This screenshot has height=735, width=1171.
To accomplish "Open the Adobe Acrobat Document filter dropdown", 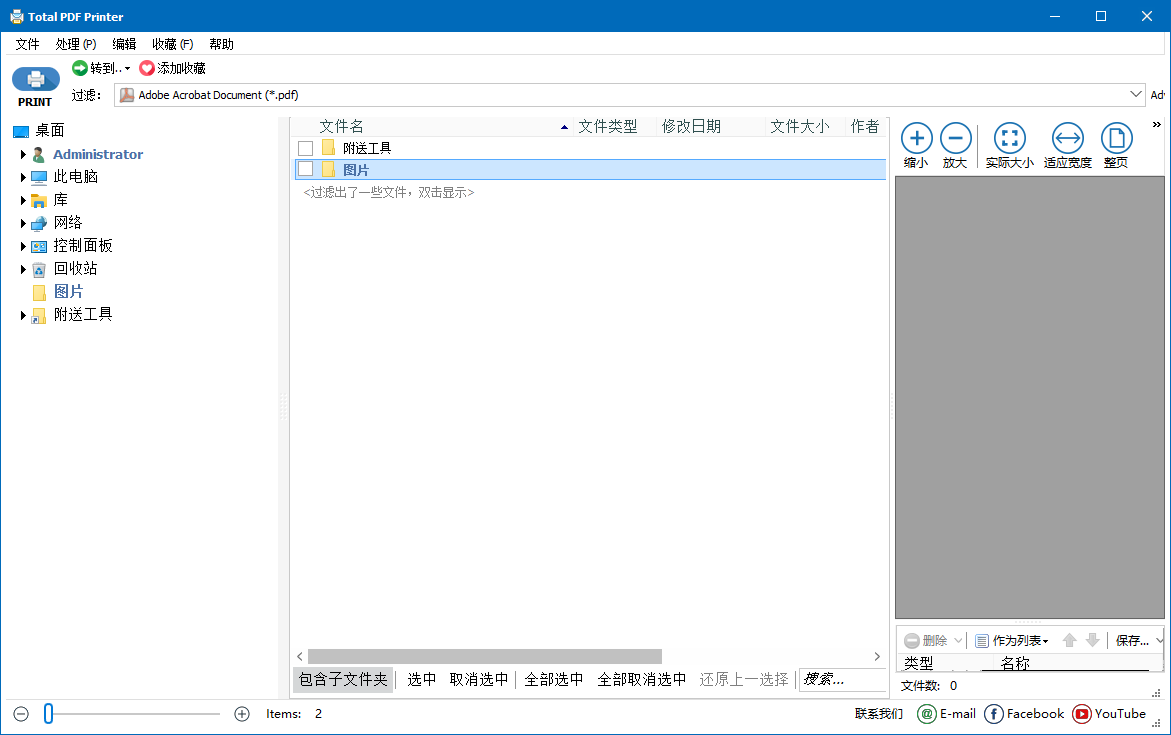I will point(1138,94).
